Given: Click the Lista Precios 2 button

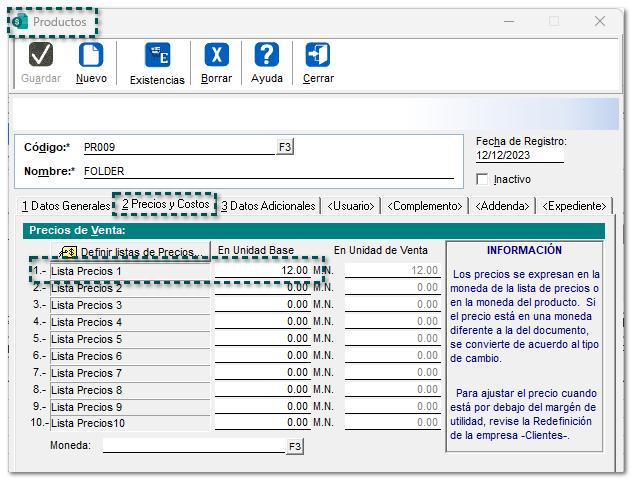Looking at the screenshot, I should [130, 288].
